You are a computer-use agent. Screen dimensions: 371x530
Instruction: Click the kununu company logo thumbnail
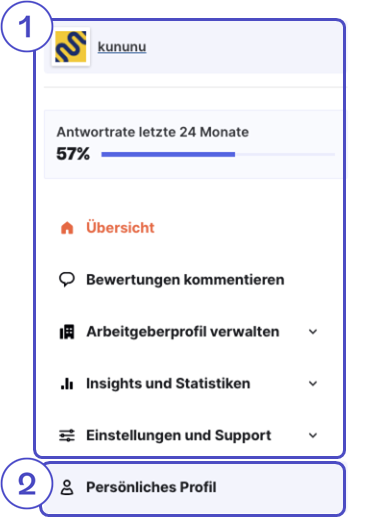[x=71, y=47]
